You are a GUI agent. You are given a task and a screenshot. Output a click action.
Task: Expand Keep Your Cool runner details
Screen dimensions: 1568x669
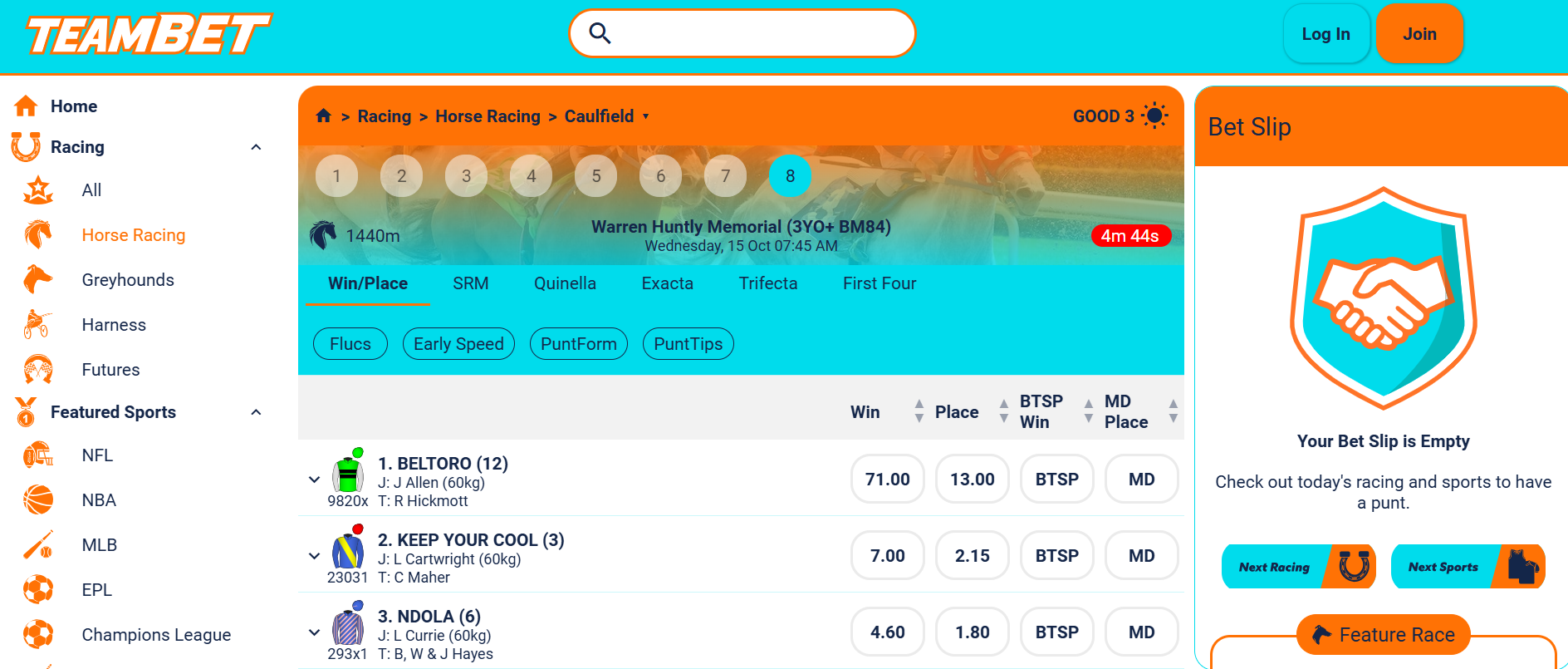tap(314, 556)
